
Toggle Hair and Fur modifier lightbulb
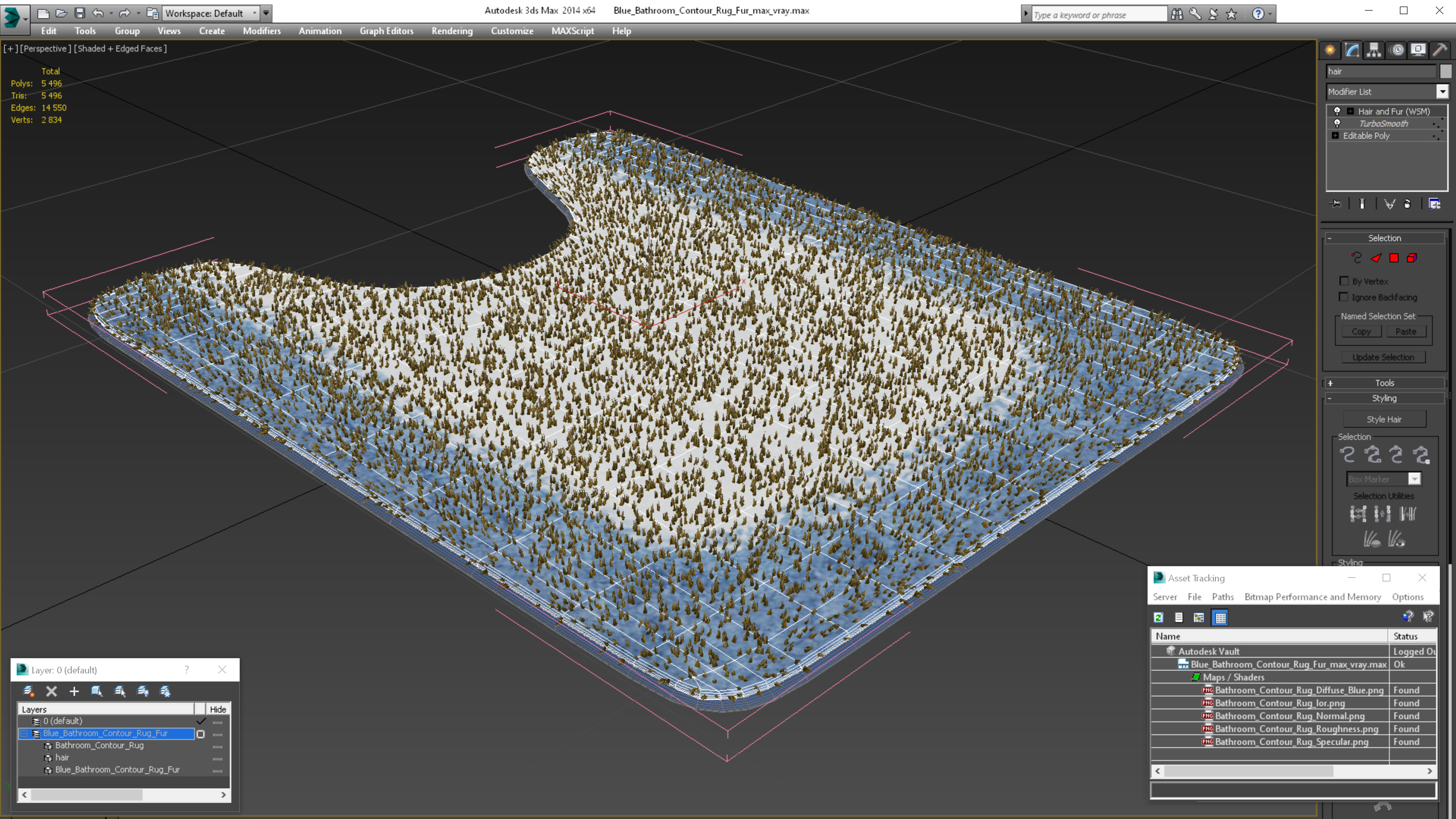point(1337,111)
